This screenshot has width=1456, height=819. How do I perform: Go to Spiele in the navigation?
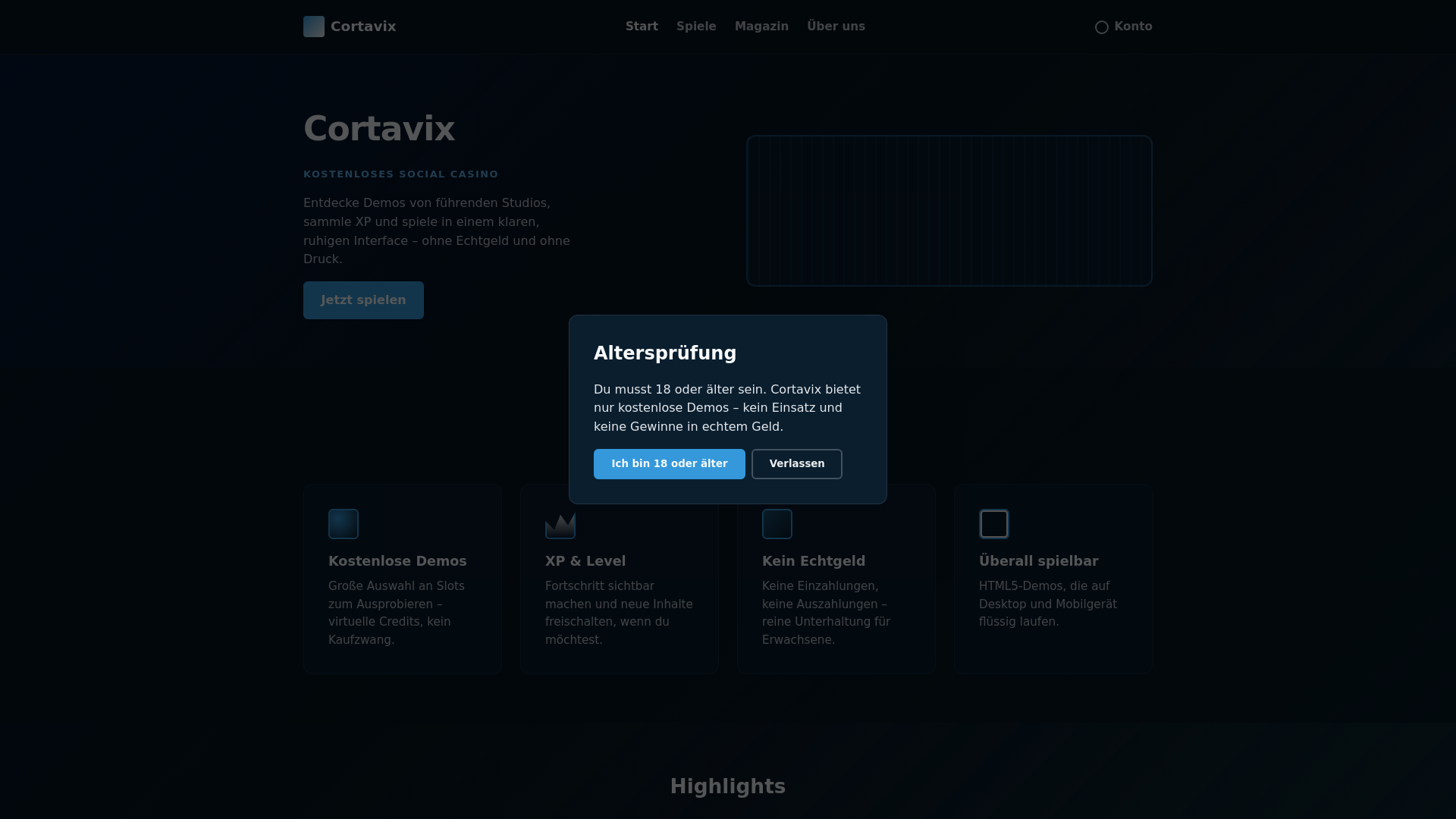(696, 27)
